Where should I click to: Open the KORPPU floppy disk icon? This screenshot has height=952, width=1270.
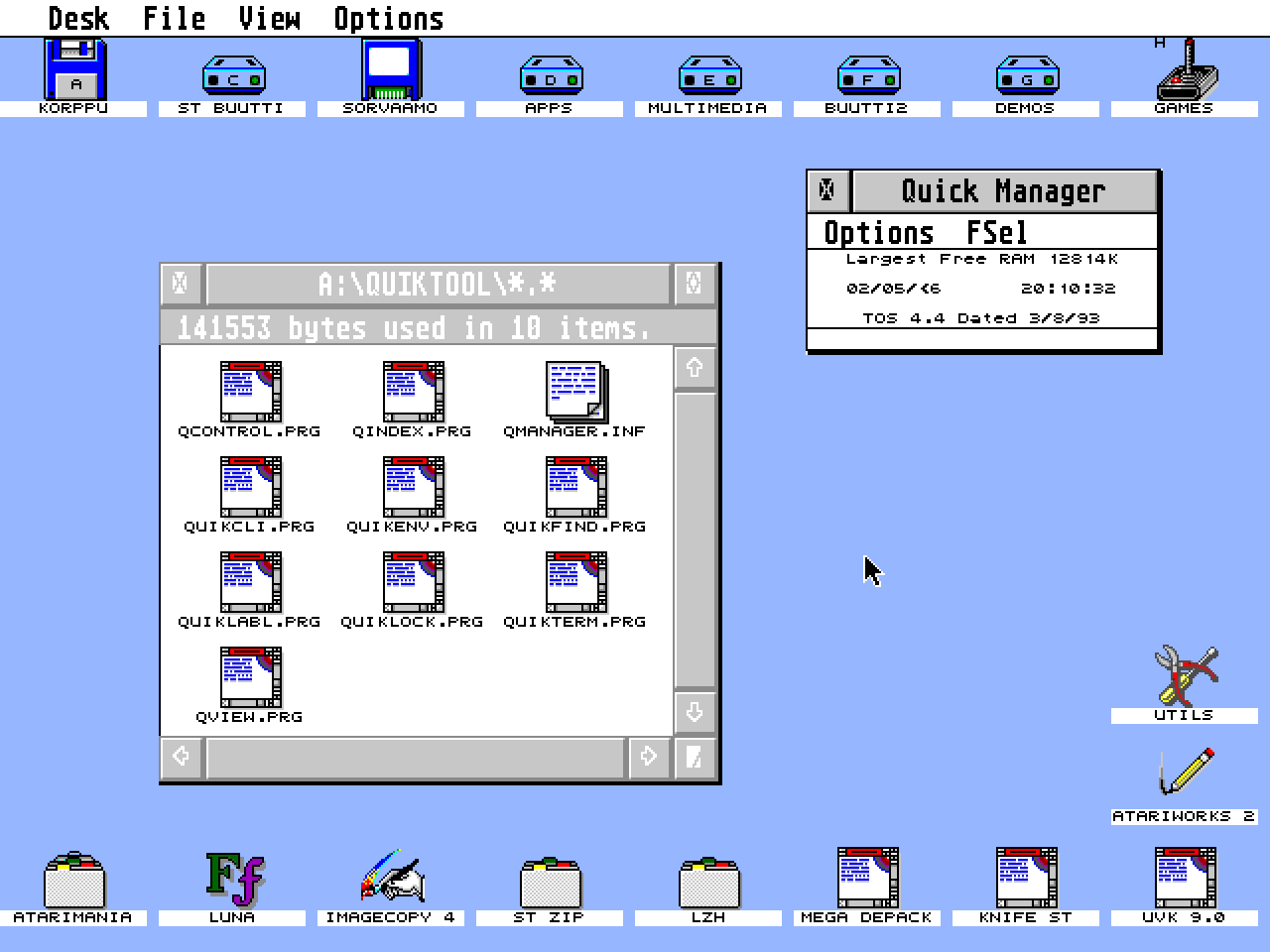pos(73,71)
